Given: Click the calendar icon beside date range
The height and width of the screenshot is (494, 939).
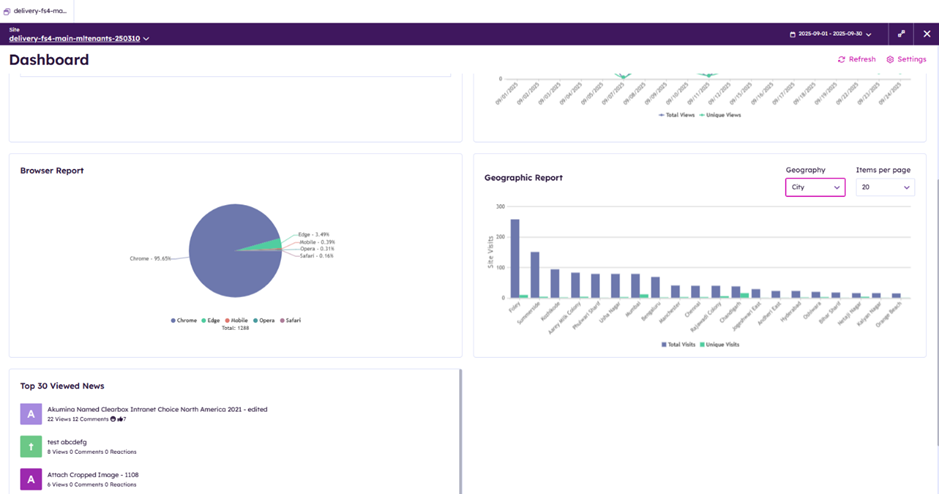Looking at the screenshot, I should 793,34.
